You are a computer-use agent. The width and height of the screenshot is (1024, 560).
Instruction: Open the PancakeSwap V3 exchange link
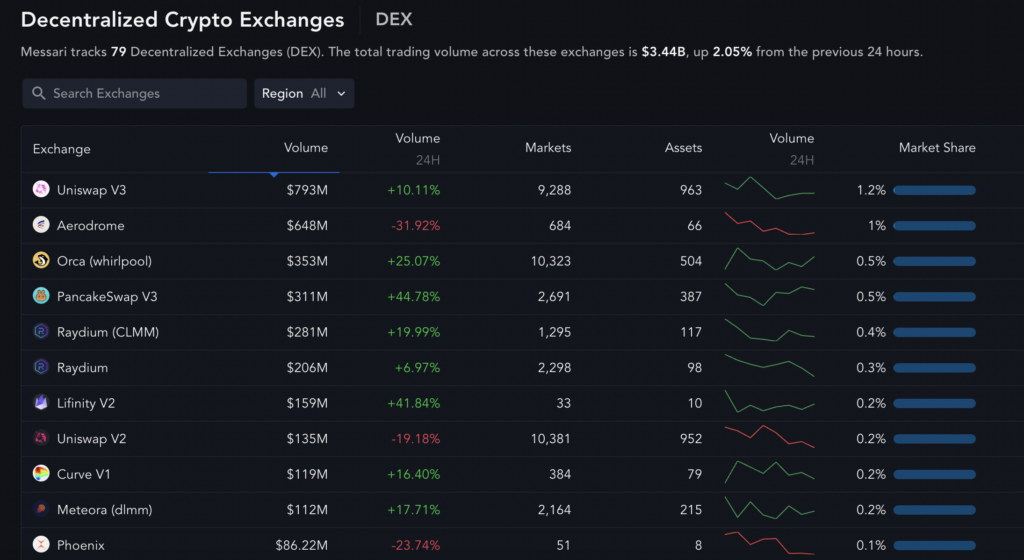pyautogui.click(x=107, y=296)
